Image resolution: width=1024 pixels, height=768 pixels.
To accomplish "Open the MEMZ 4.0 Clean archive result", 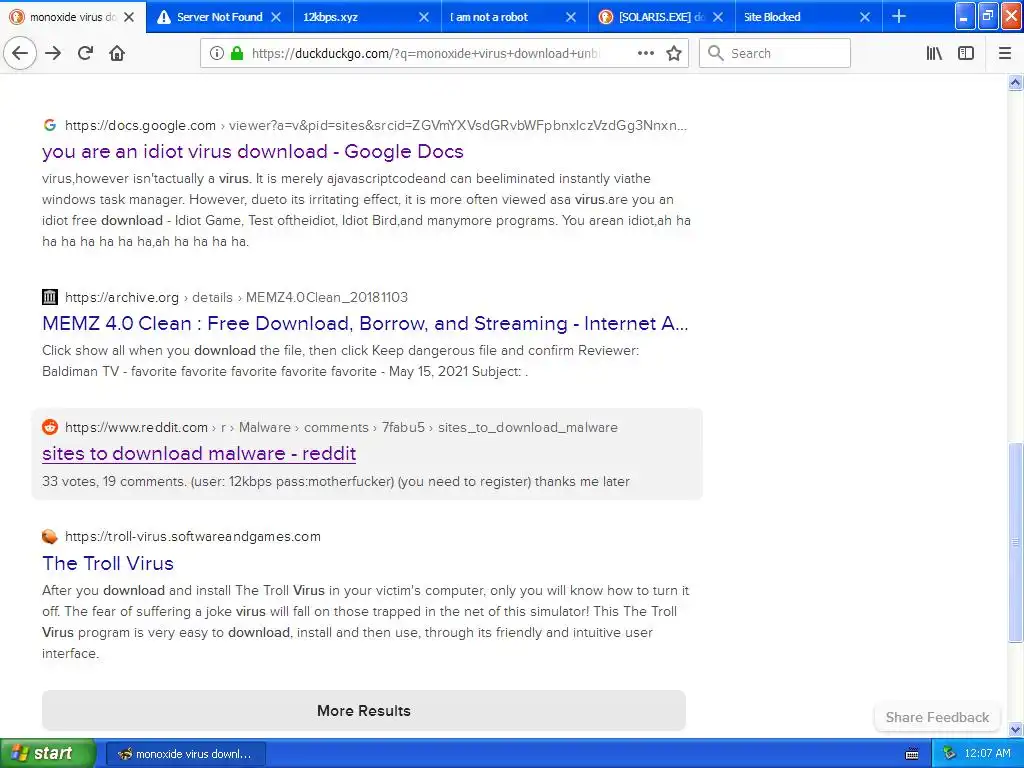I will 365,323.
